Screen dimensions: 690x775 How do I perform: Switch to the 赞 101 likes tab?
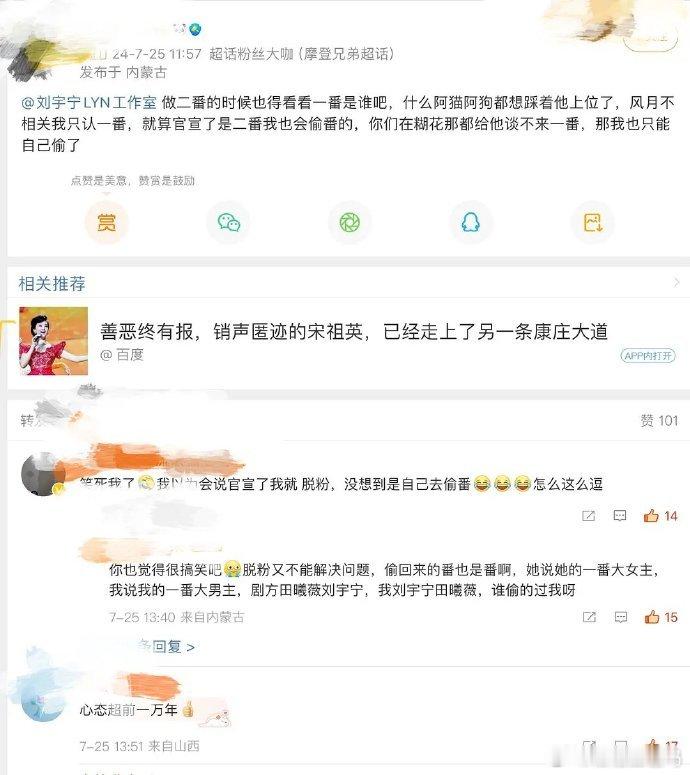659,421
